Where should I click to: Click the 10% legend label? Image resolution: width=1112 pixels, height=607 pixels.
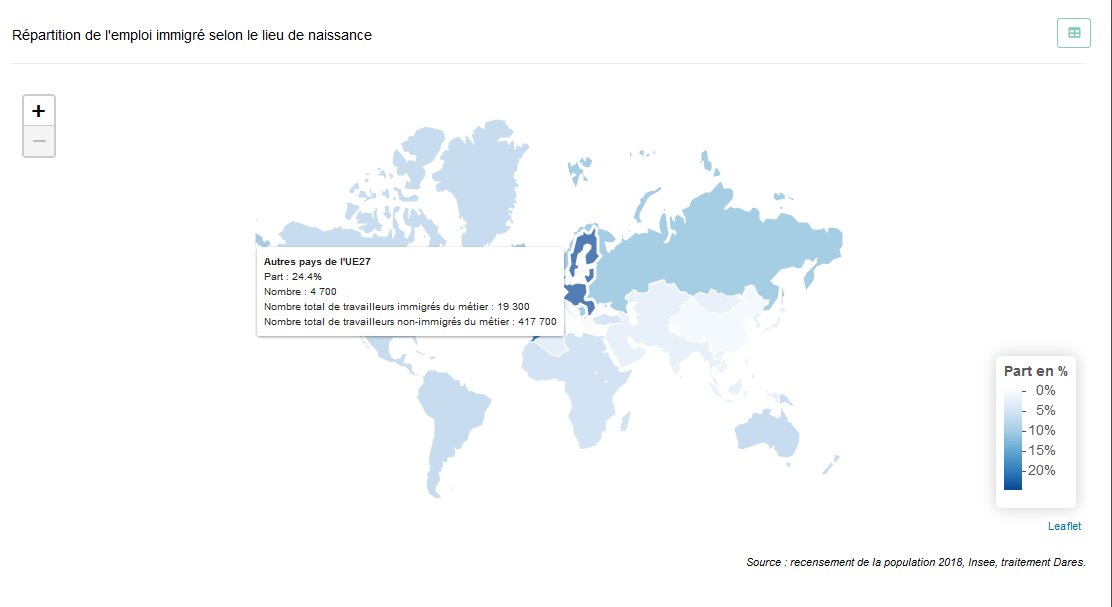point(1041,430)
